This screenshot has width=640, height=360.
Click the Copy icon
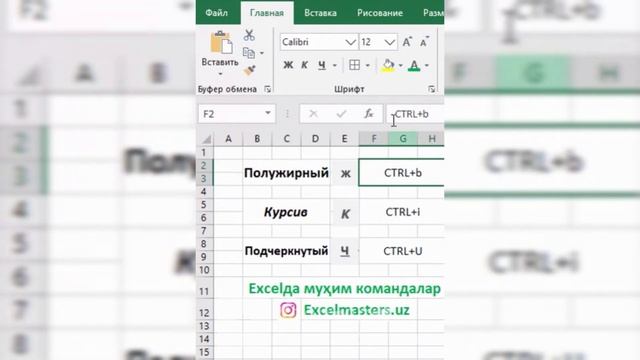click(249, 53)
